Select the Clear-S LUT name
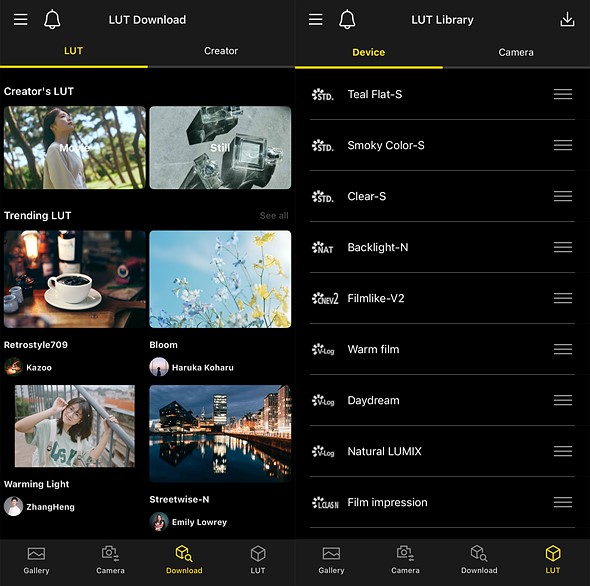 pyautogui.click(x=366, y=196)
